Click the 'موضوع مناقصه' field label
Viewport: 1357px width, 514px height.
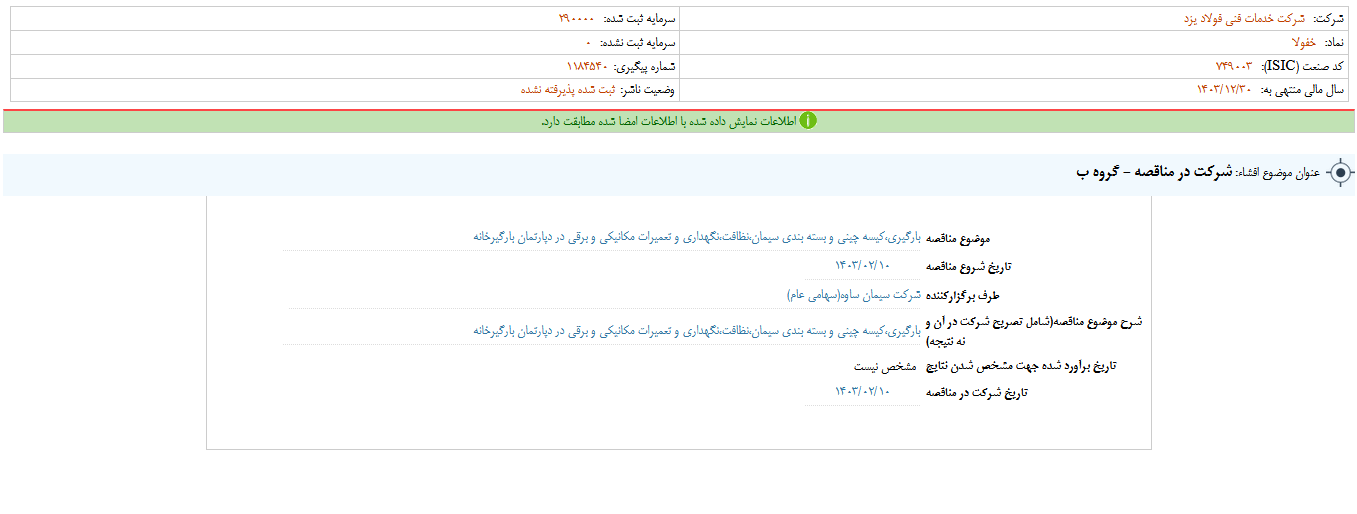click(959, 239)
